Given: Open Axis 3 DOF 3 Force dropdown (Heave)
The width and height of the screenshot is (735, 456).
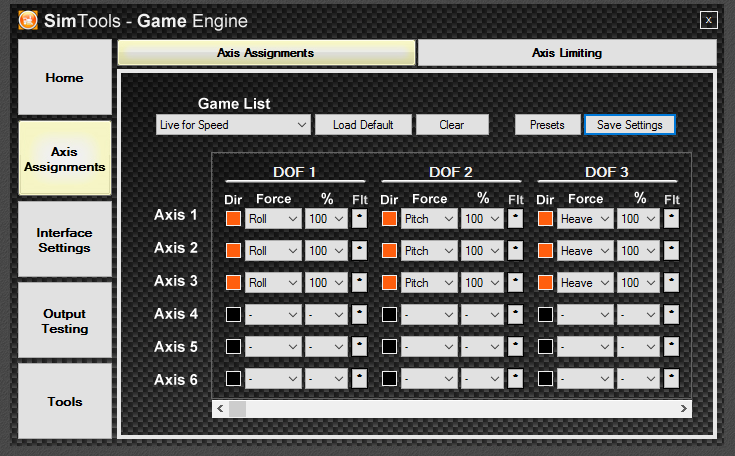Looking at the screenshot, I should pos(585,283).
